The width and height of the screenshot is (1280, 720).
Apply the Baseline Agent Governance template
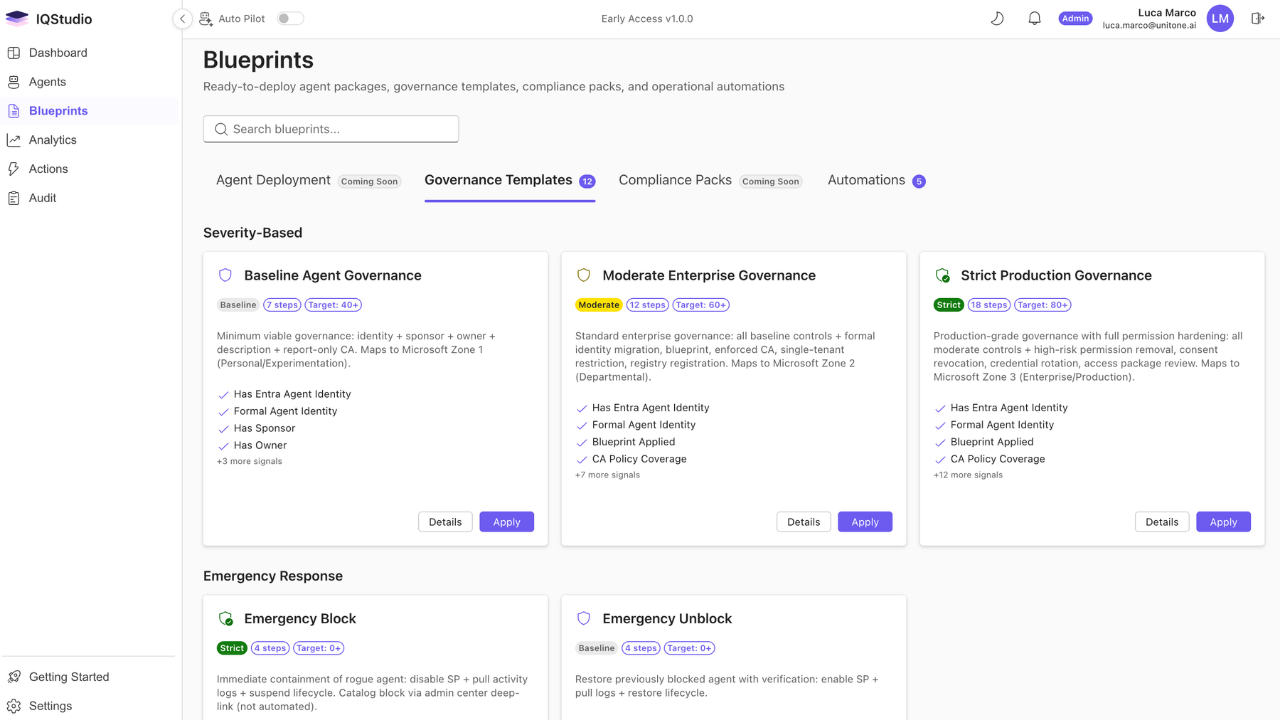click(x=507, y=522)
